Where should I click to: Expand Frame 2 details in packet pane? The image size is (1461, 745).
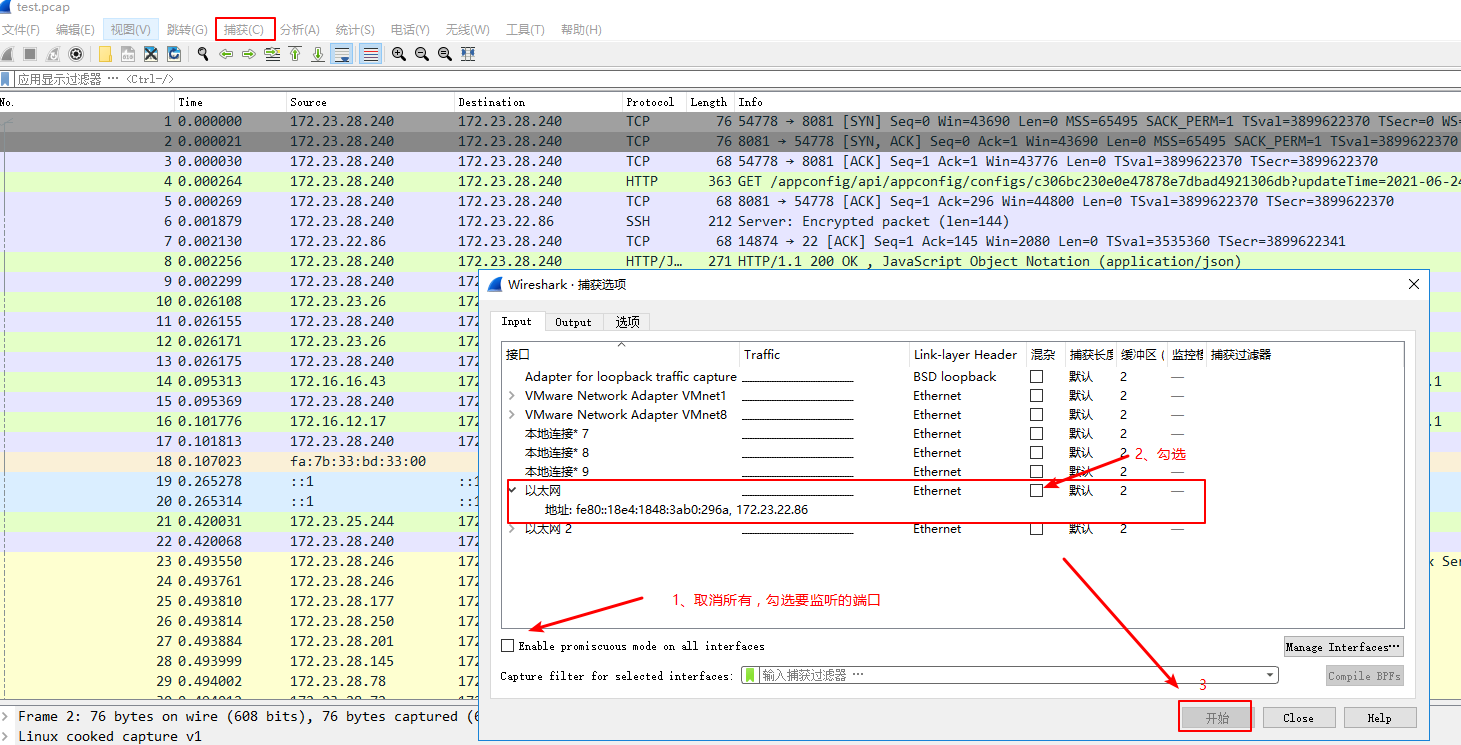[6, 716]
